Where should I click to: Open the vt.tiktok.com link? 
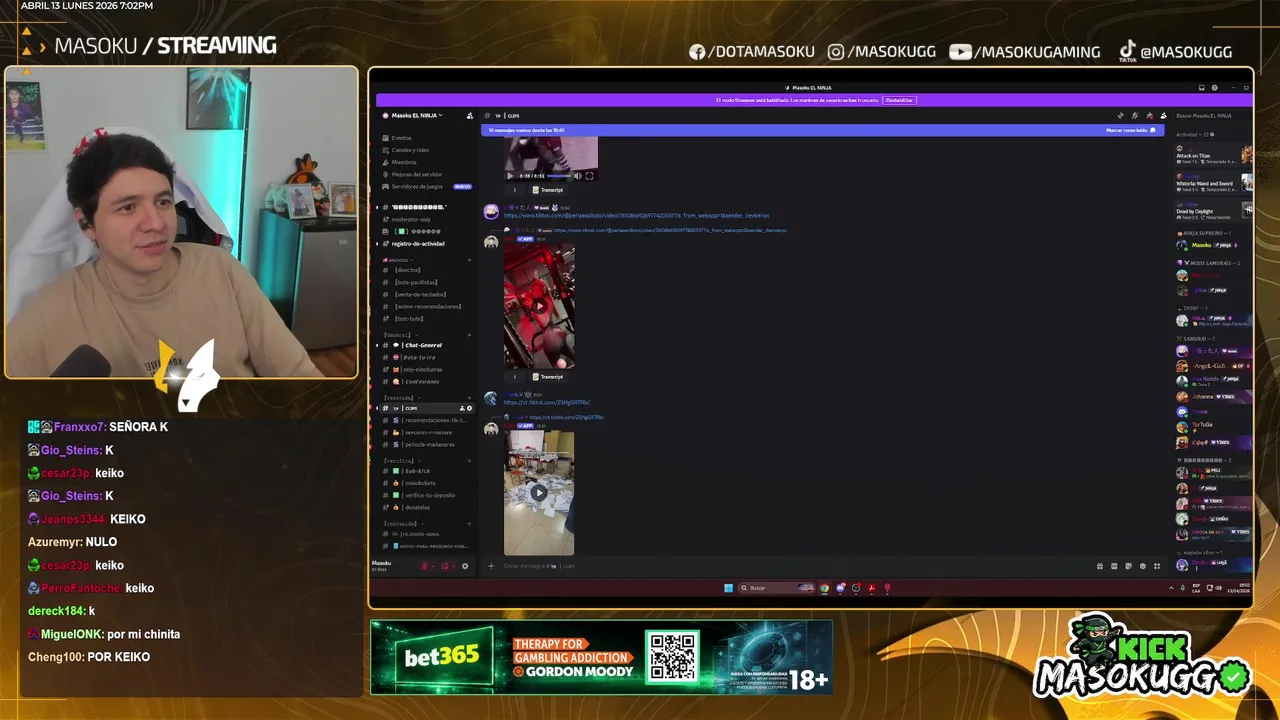point(547,402)
